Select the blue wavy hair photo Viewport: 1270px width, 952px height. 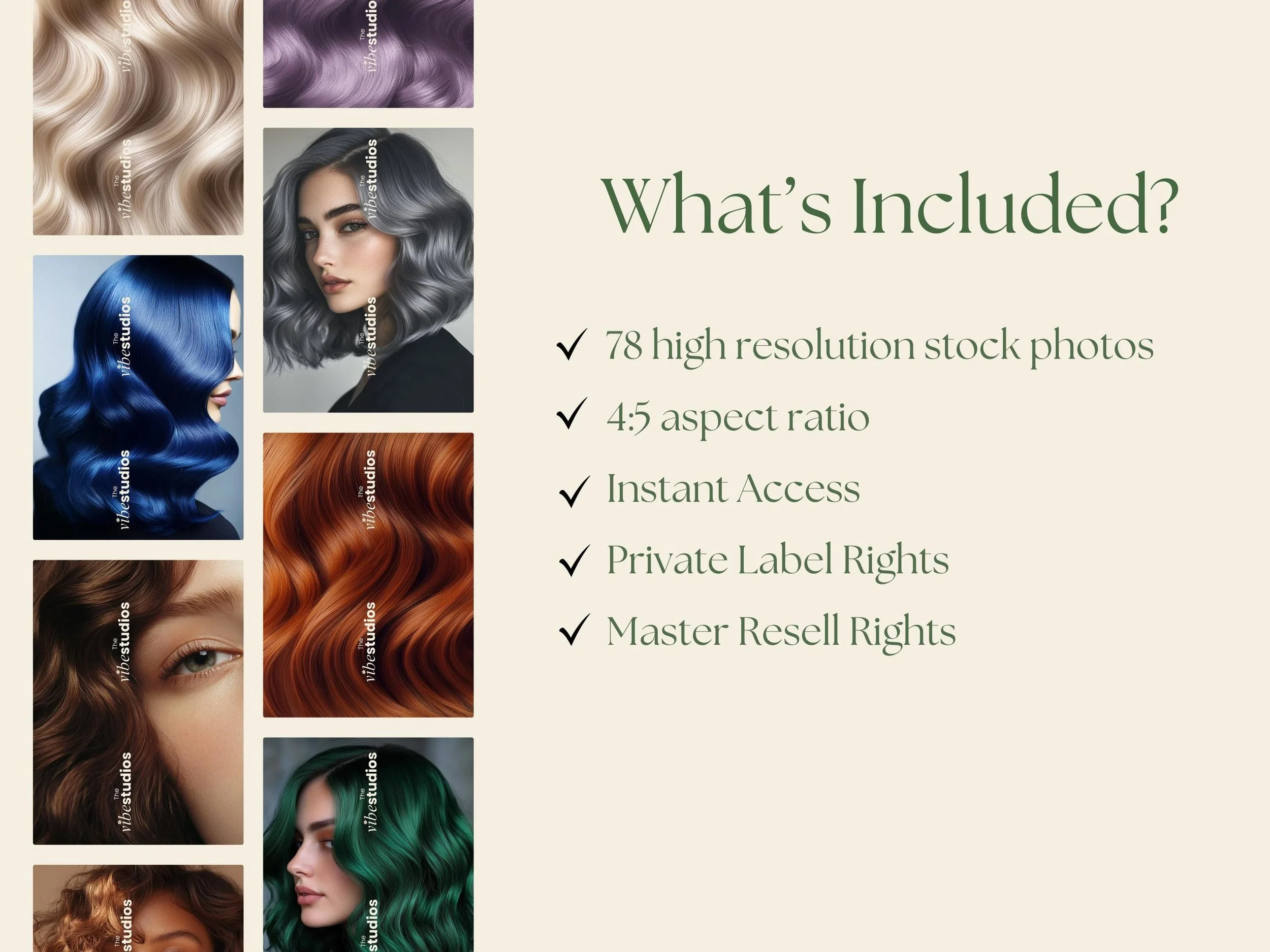click(138, 398)
